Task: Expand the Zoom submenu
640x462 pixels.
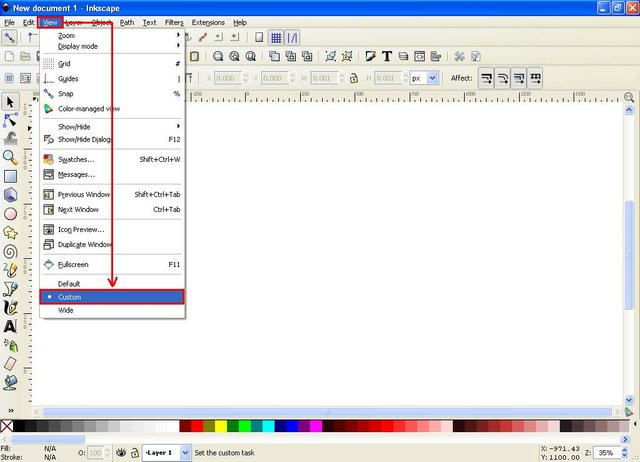Action: click(x=112, y=36)
